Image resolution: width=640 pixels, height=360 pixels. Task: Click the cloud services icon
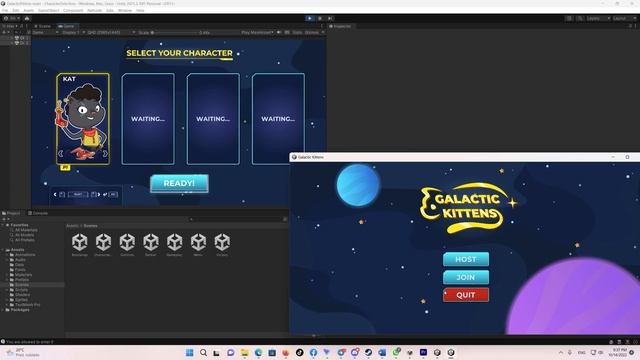coord(27,18)
